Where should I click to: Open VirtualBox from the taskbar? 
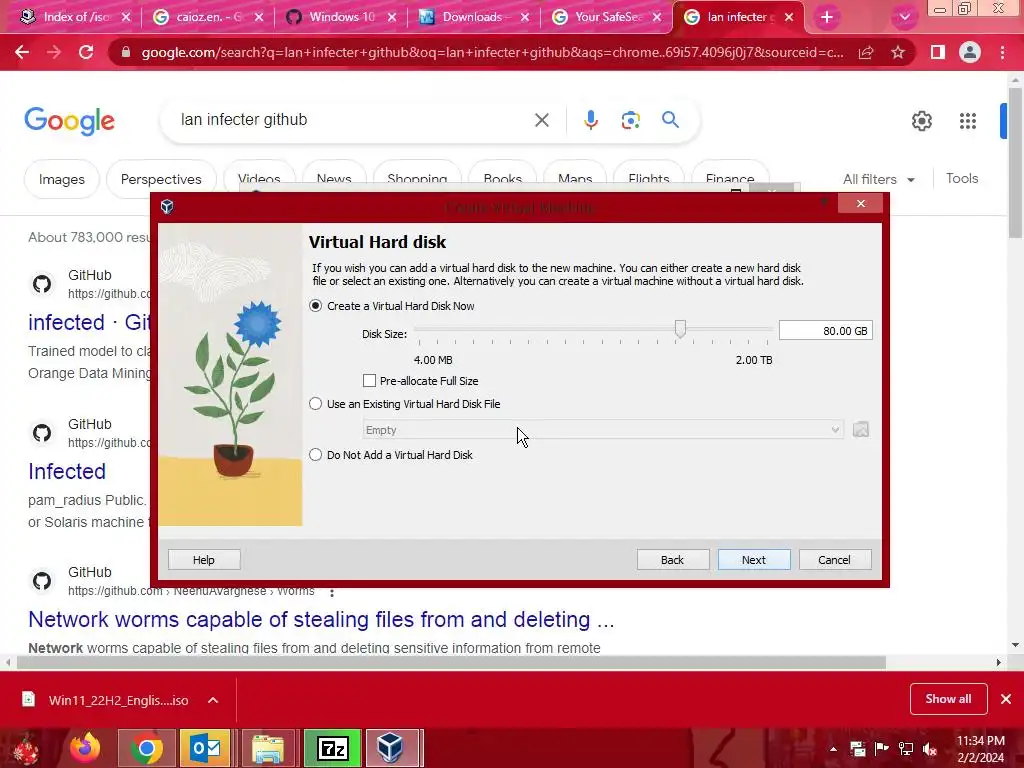392,748
